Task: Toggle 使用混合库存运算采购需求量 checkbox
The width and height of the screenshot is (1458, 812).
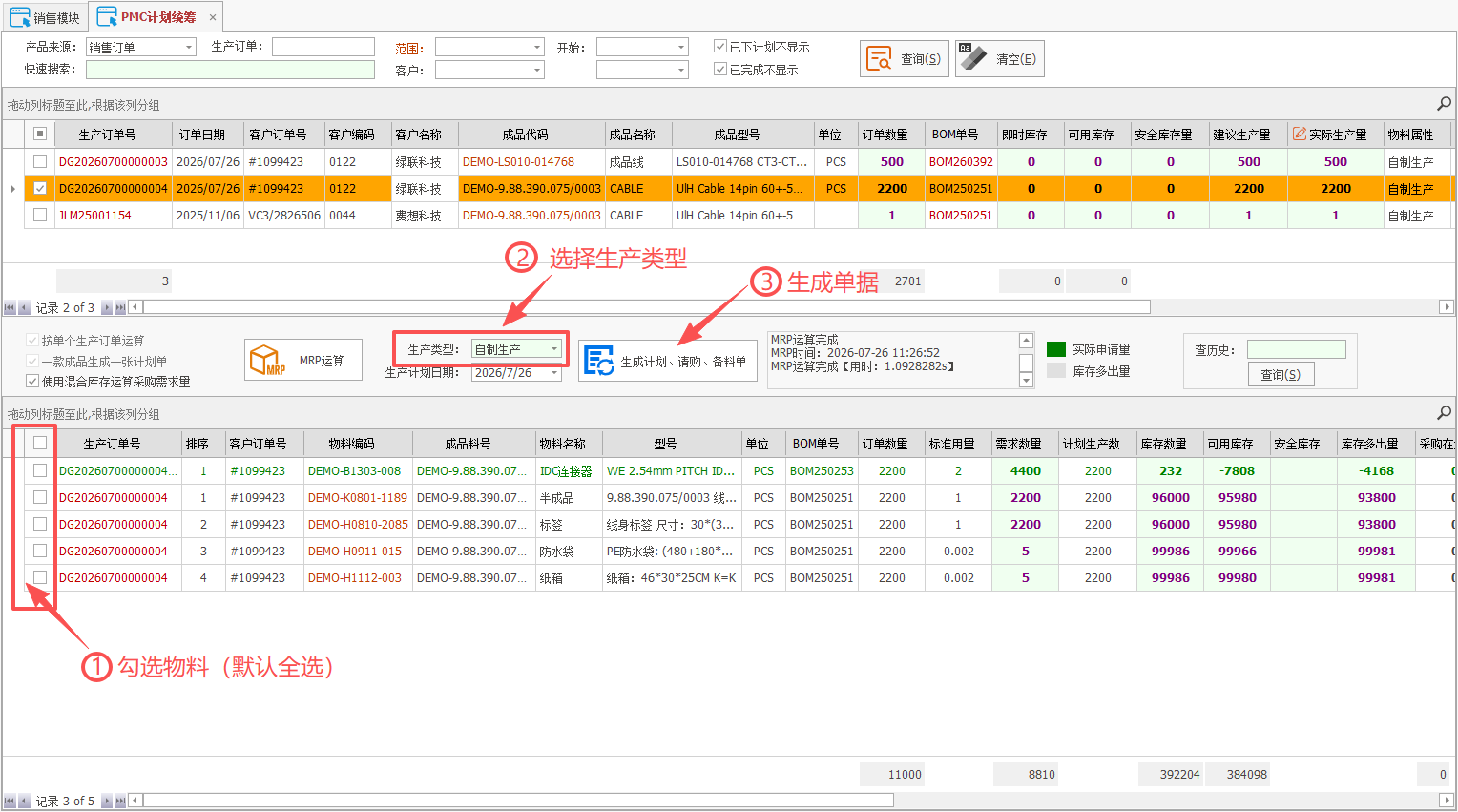Action: pyautogui.click(x=32, y=382)
